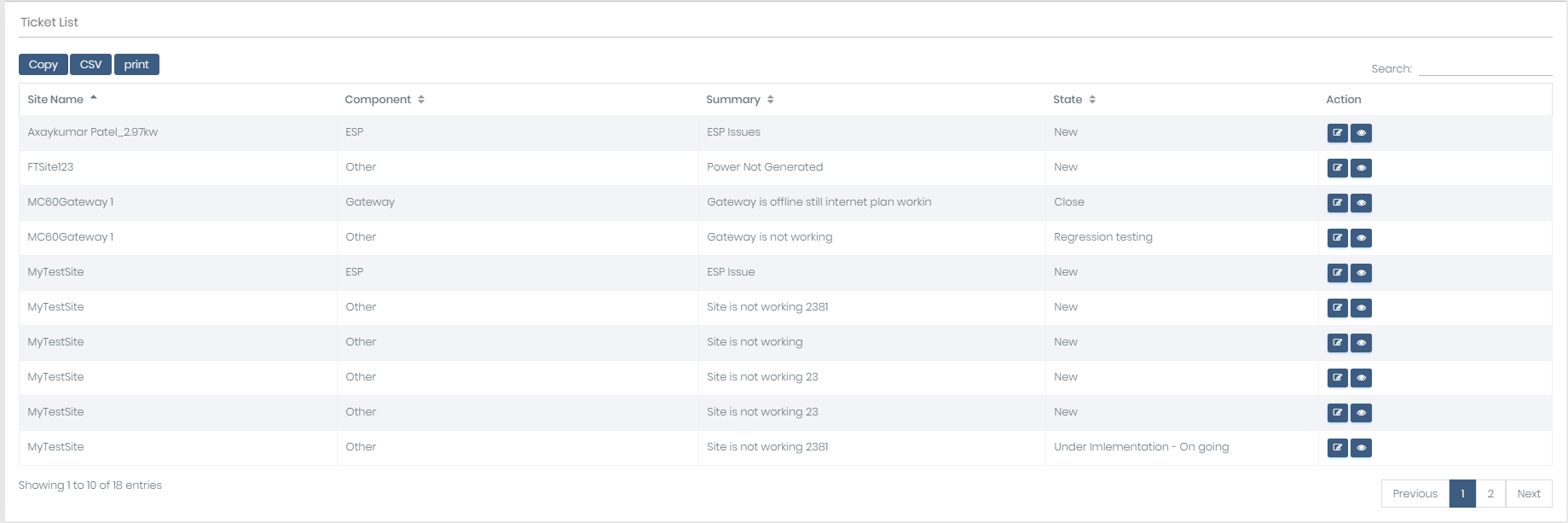Click edit icon for FTSite123 ticket
The image size is (1568, 523).
1337,168
